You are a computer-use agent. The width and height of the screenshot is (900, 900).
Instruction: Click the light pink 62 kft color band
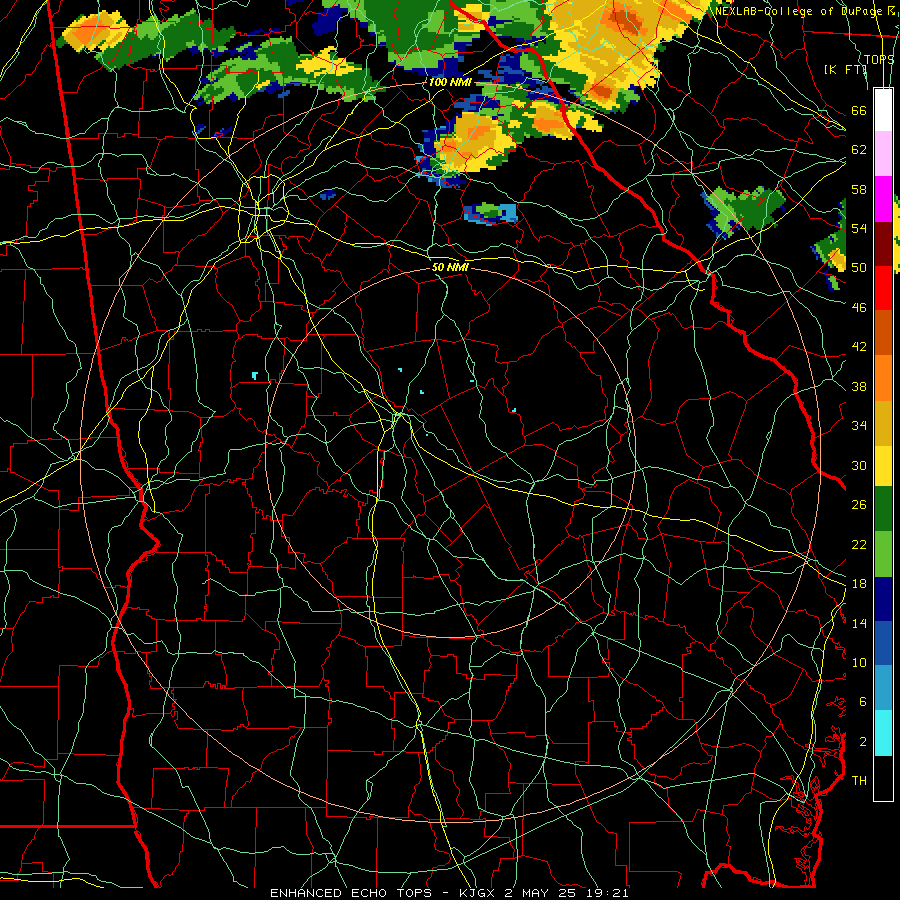(883, 154)
